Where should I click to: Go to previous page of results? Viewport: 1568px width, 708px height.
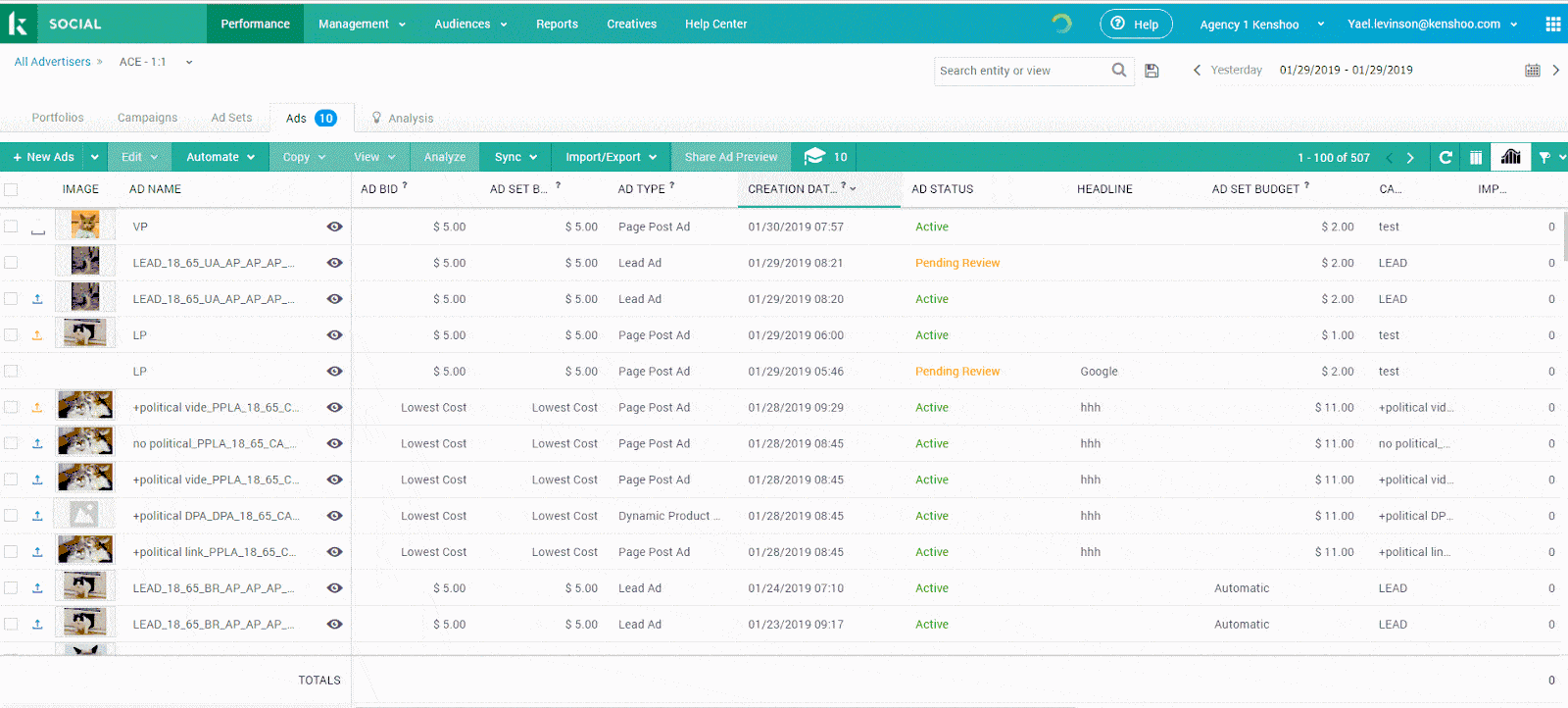[1389, 158]
